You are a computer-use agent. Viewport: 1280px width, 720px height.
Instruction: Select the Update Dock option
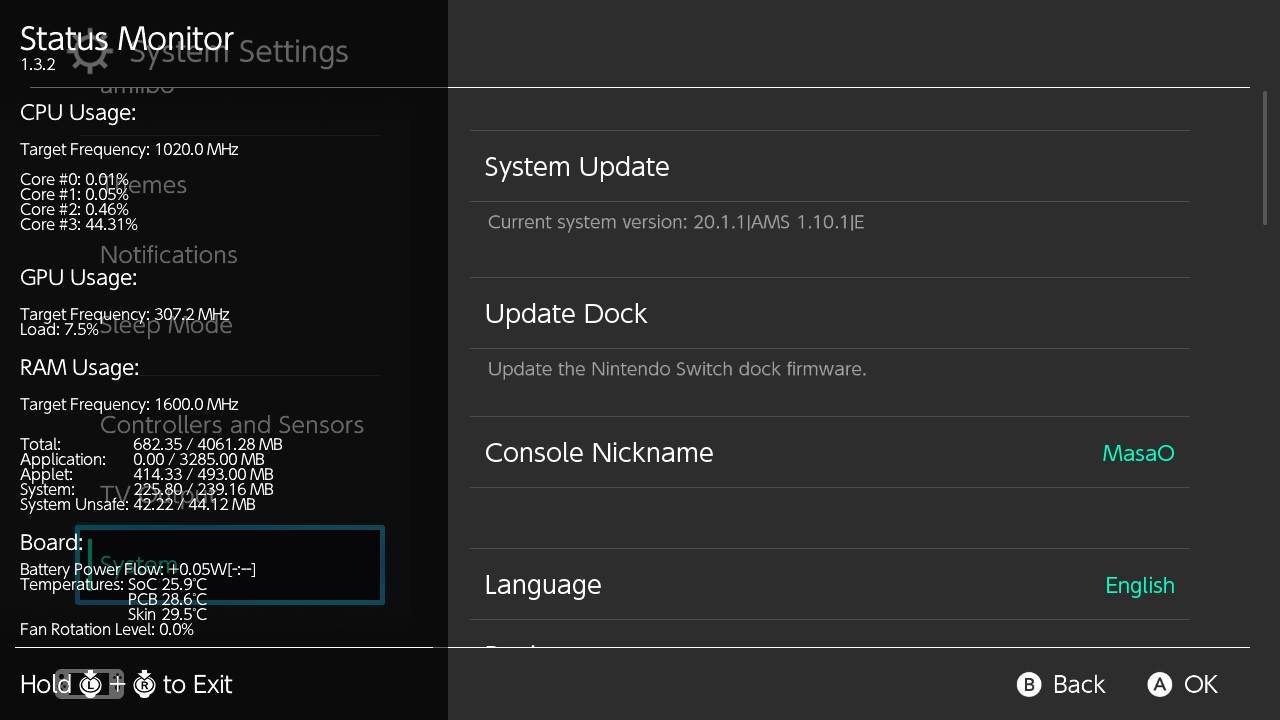(x=829, y=313)
